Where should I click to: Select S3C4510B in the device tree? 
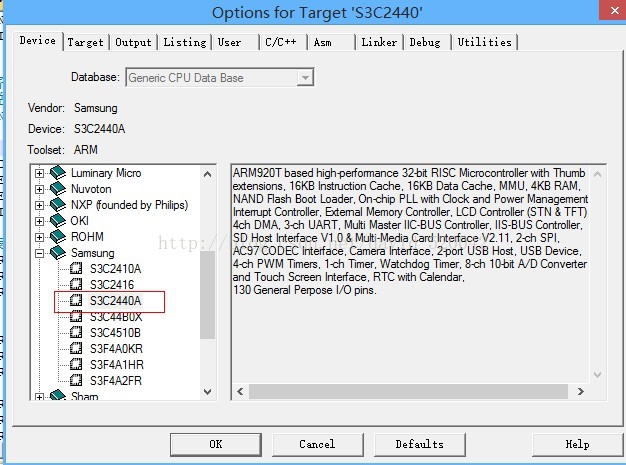pos(115,332)
